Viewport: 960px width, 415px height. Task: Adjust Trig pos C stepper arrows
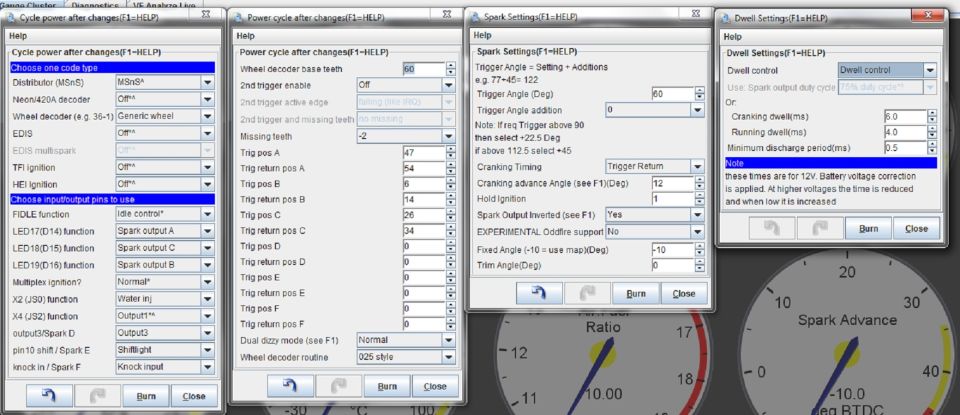451,215
